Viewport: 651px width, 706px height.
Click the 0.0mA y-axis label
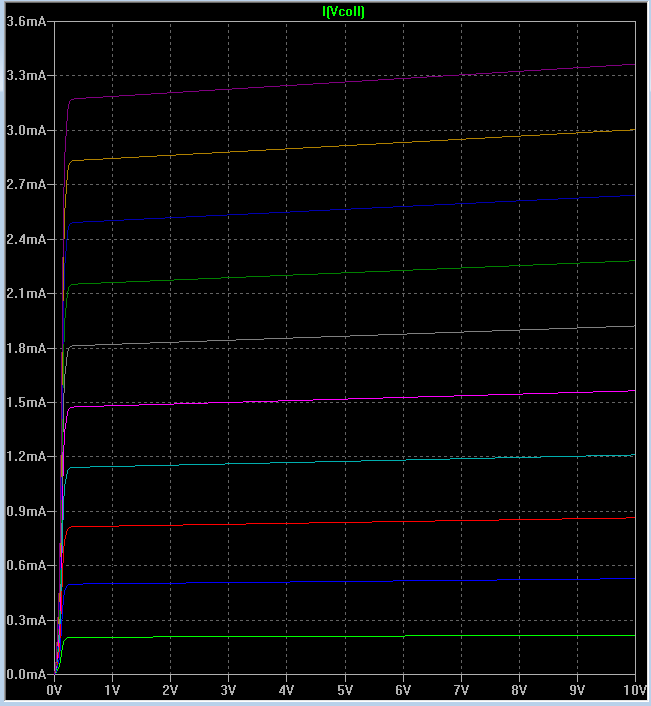(x=26, y=674)
